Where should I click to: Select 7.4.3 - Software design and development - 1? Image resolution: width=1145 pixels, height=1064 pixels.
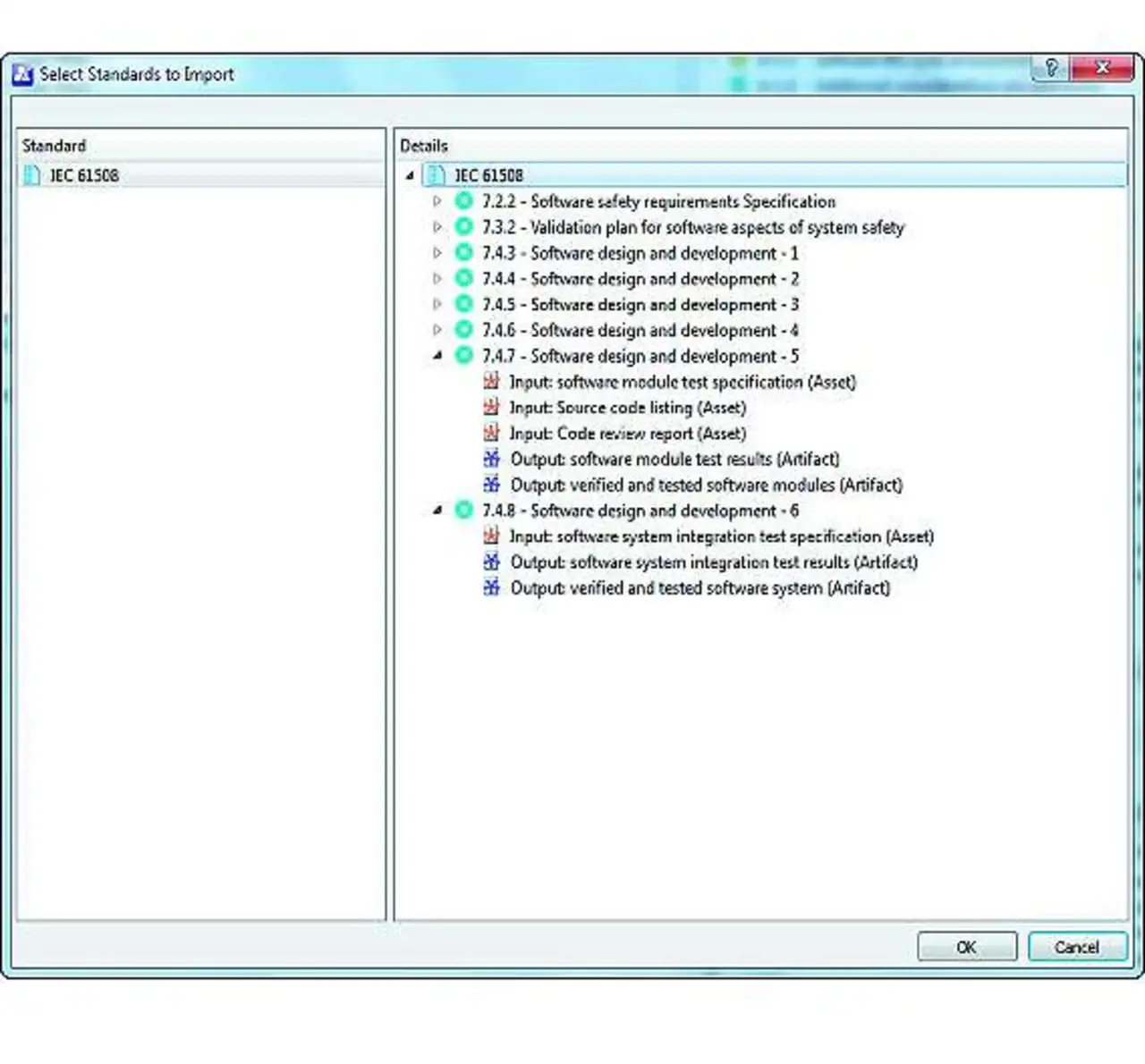(x=640, y=253)
